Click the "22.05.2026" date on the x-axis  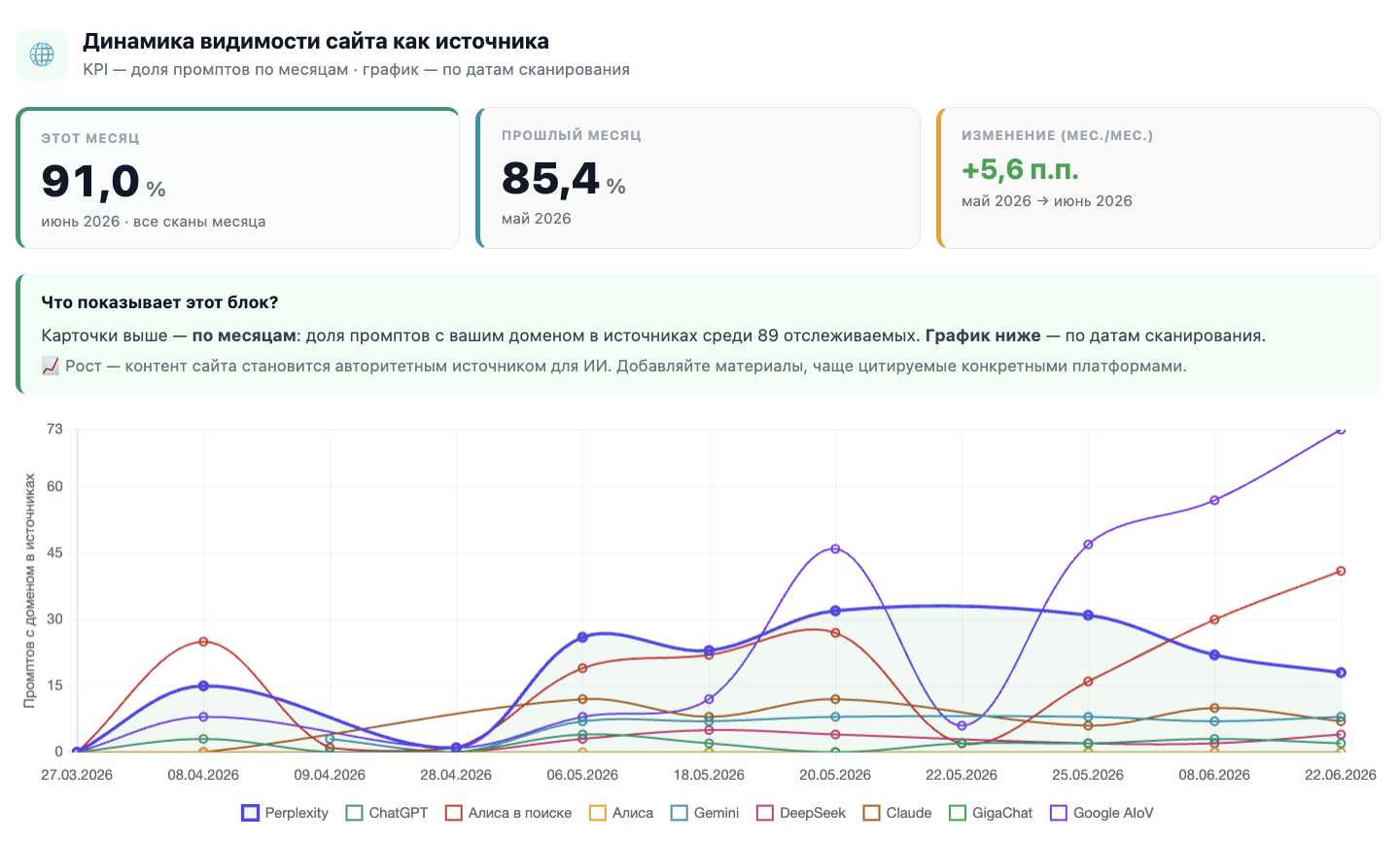click(x=962, y=775)
